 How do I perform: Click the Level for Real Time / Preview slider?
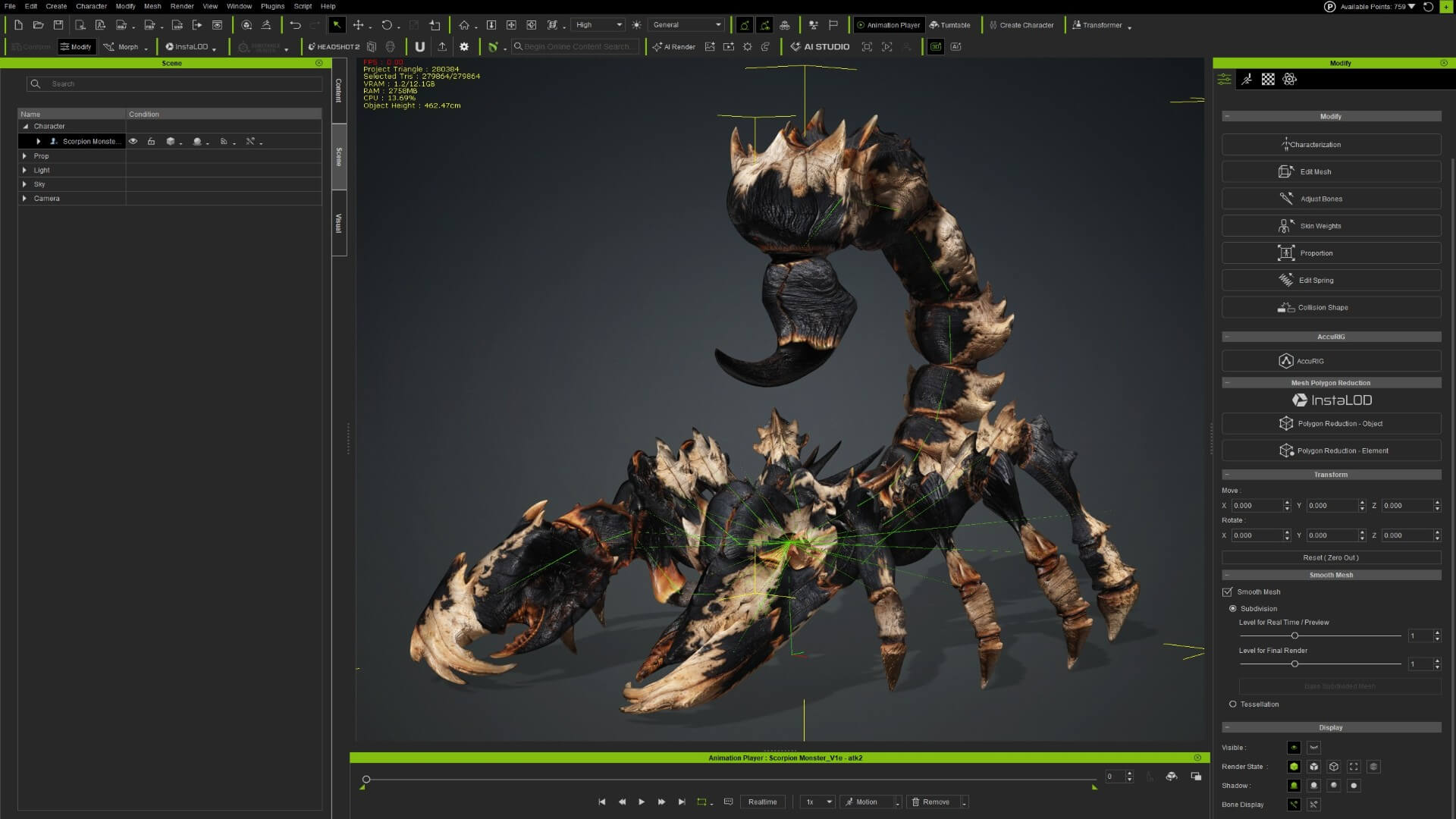[x=1320, y=636]
